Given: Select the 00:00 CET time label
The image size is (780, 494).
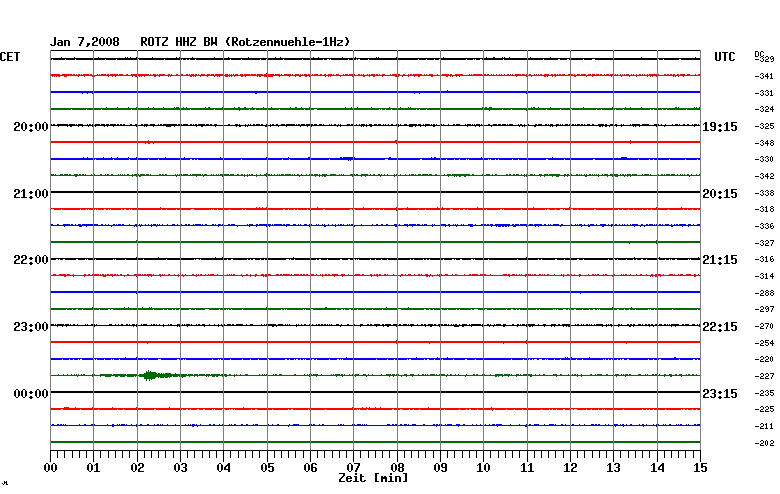Looking at the screenshot, I should pyautogui.click(x=31, y=394).
